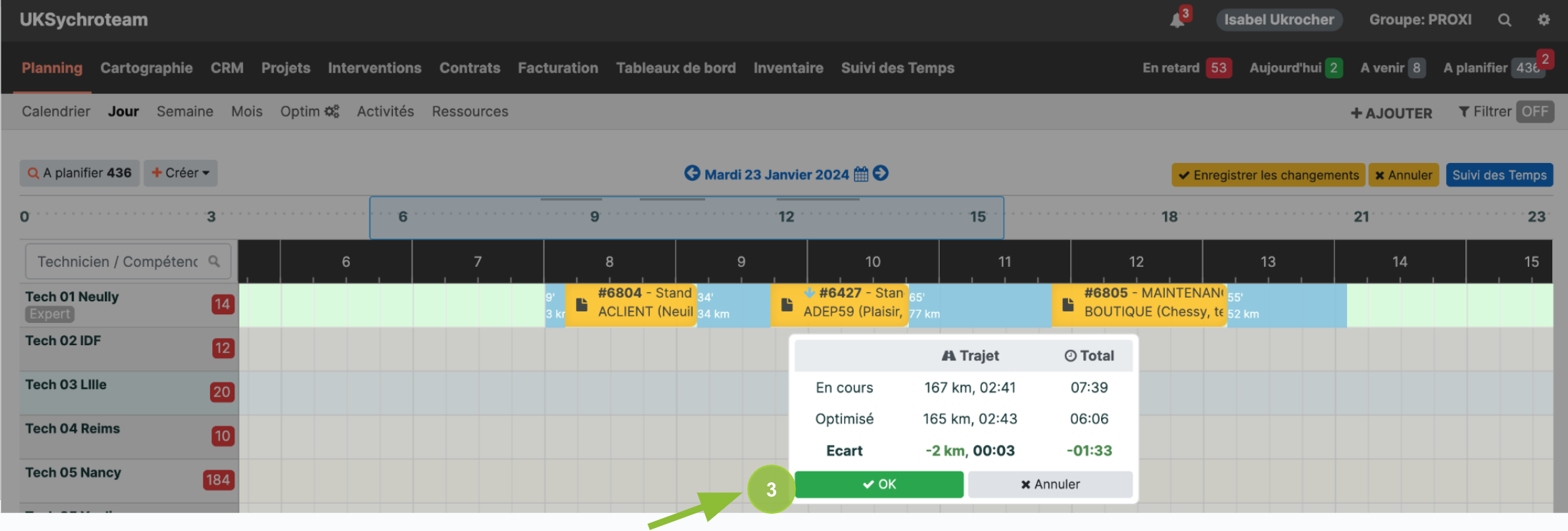Click the search magnifier in top bar

(x=1504, y=20)
